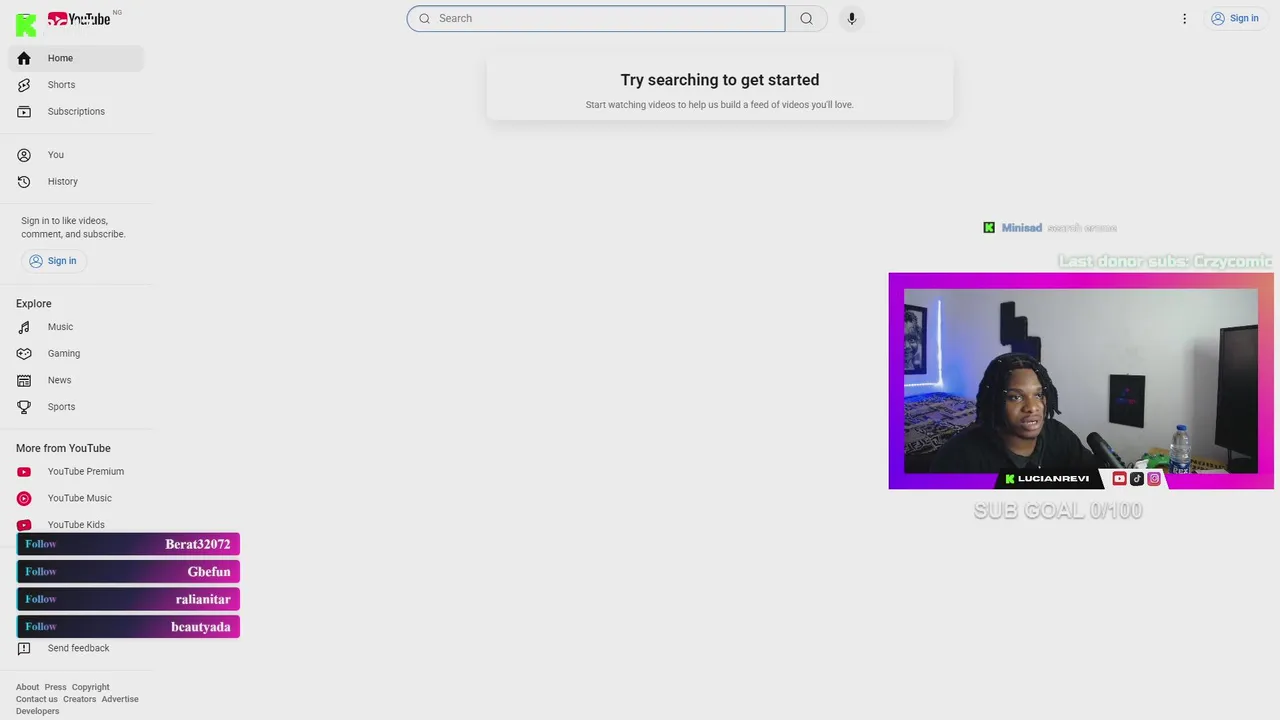Click the sidebar Sign in button
Image resolution: width=1280 pixels, height=720 pixels.
tap(53, 261)
